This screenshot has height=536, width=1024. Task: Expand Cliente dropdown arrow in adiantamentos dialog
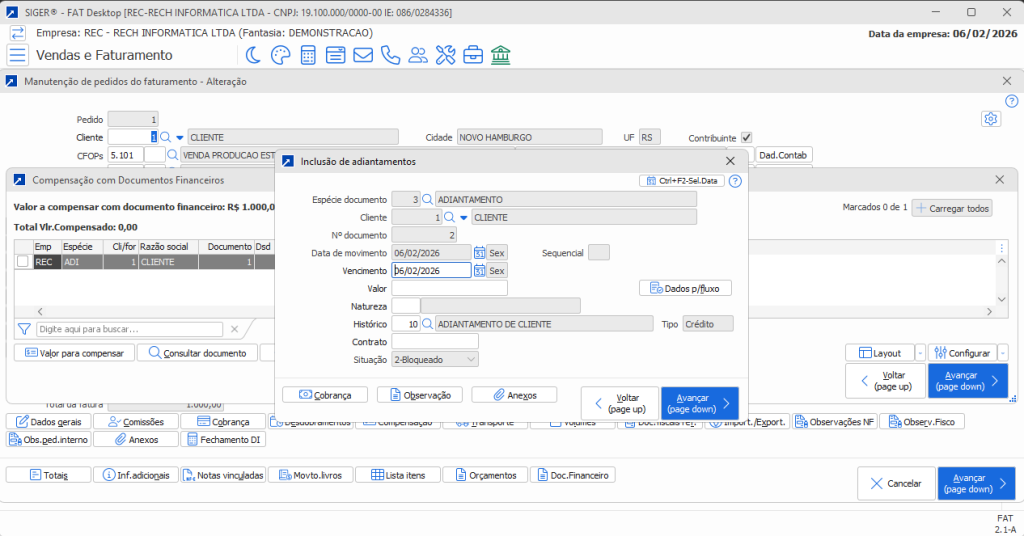(463, 217)
